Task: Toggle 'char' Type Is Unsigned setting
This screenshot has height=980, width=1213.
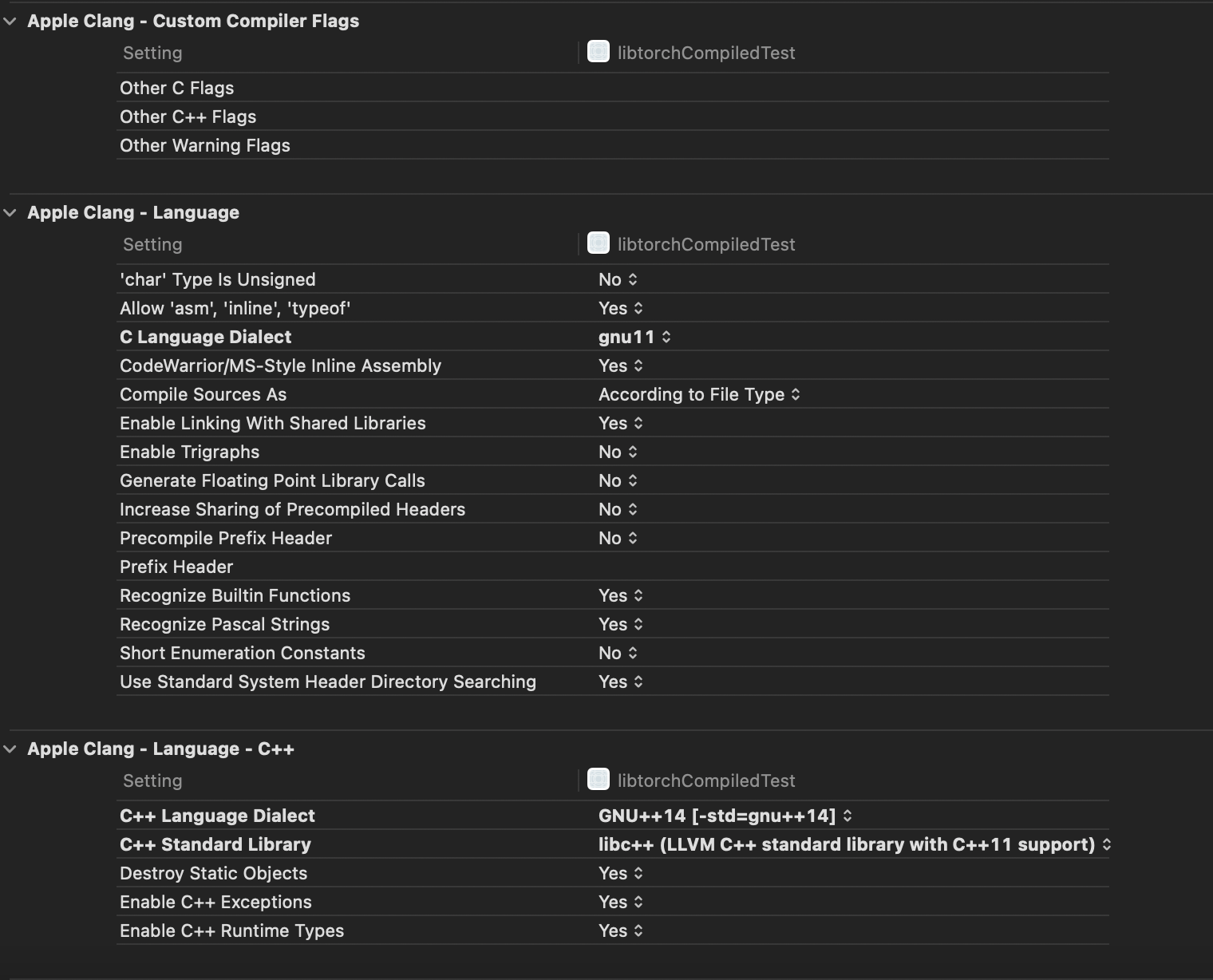Action: tap(618, 279)
